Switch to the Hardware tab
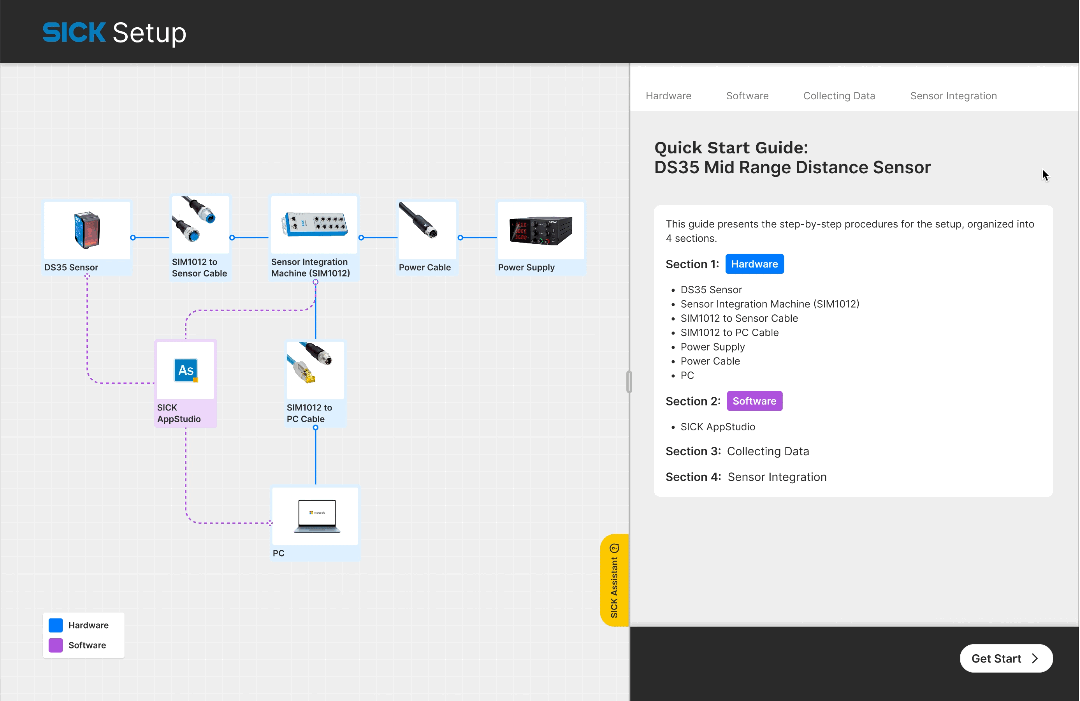Image resolution: width=1080 pixels, height=701 pixels. click(668, 96)
